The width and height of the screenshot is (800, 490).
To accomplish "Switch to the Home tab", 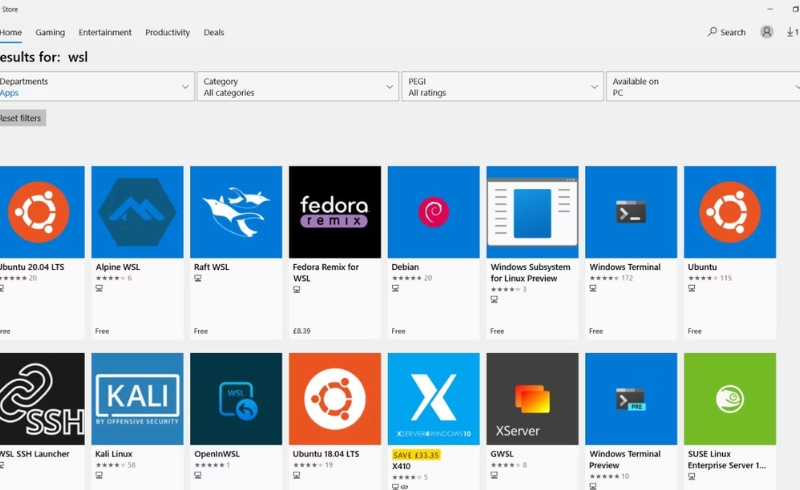I will click(11, 32).
